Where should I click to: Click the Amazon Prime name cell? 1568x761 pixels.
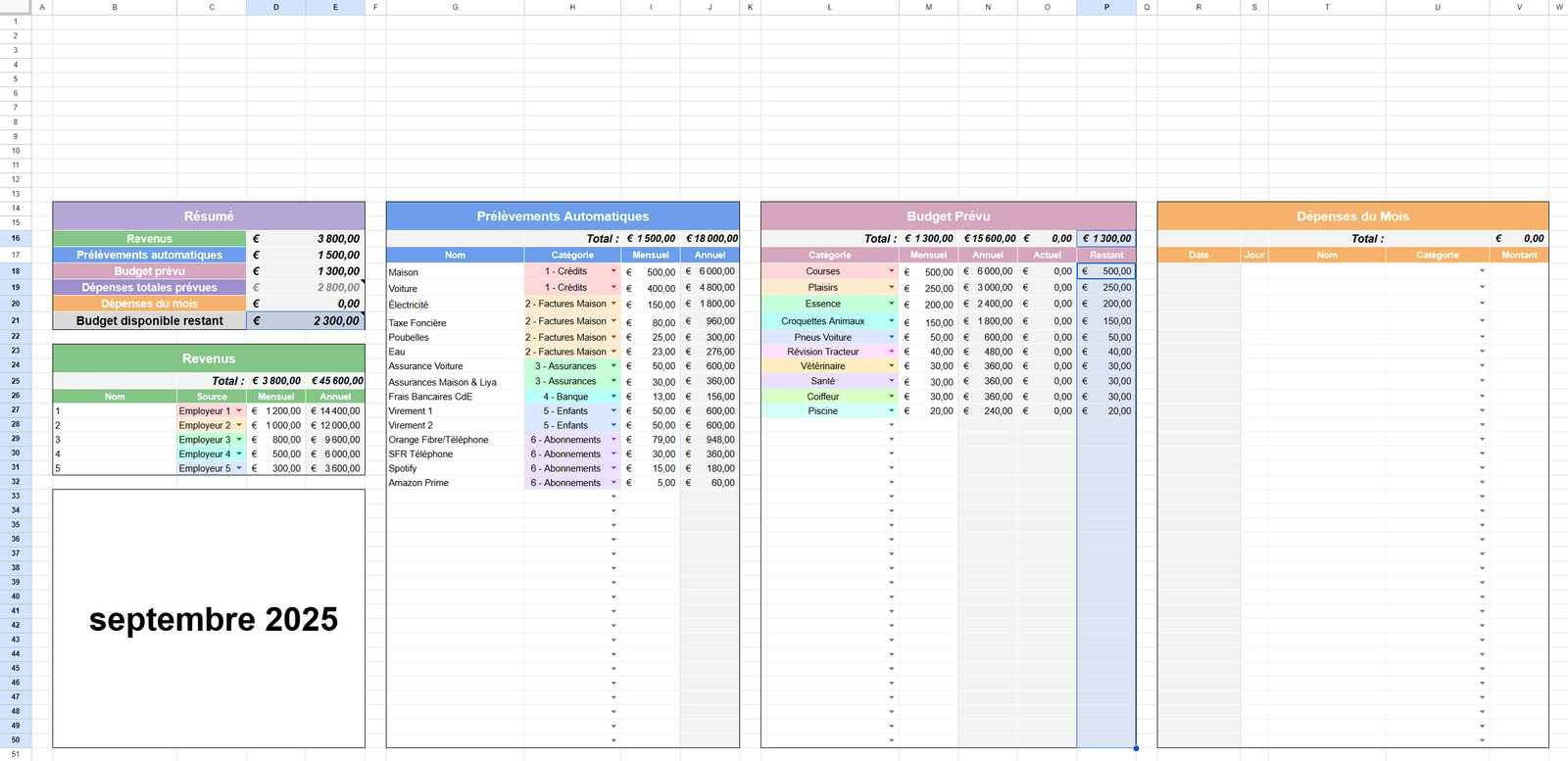[455, 483]
